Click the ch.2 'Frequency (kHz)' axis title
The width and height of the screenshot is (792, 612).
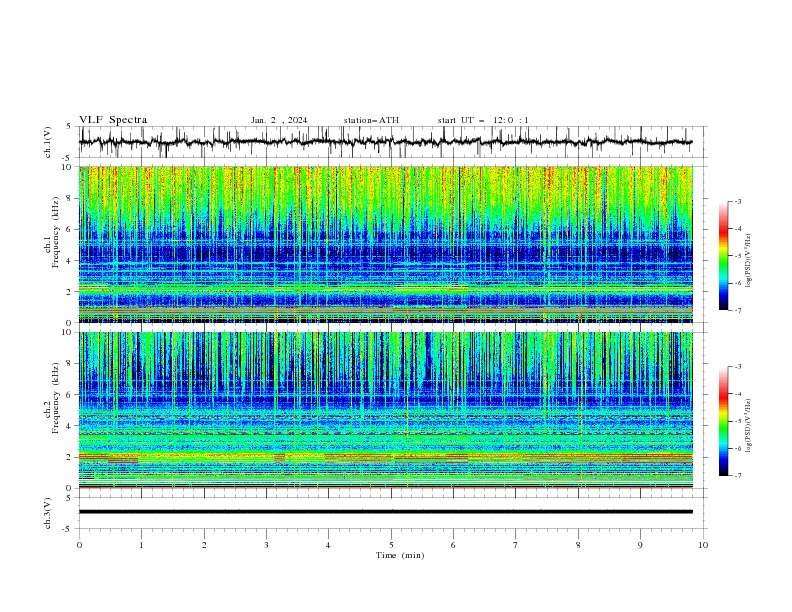click(55, 398)
